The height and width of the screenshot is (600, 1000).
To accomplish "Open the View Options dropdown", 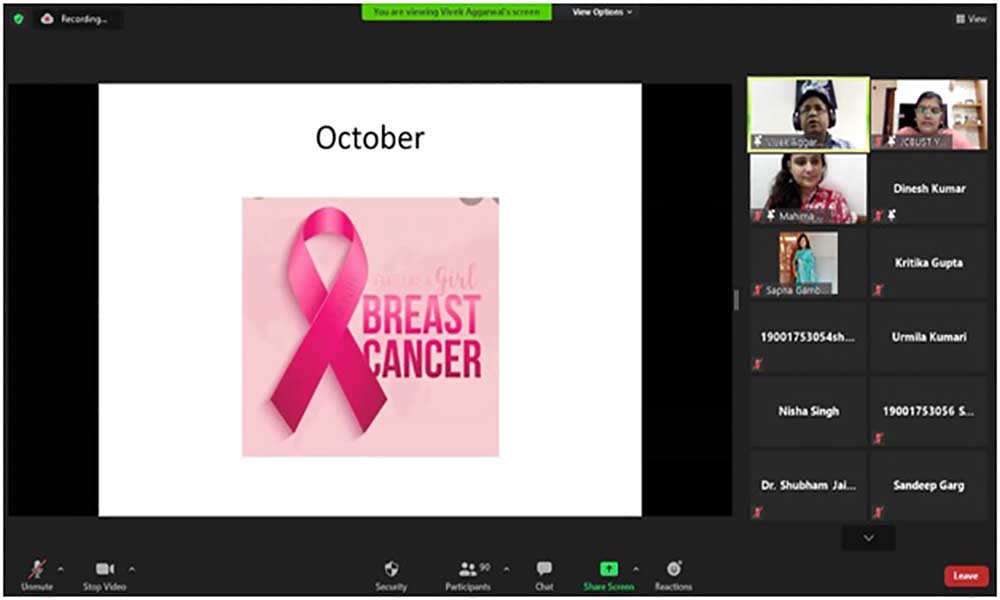I will coord(602,11).
